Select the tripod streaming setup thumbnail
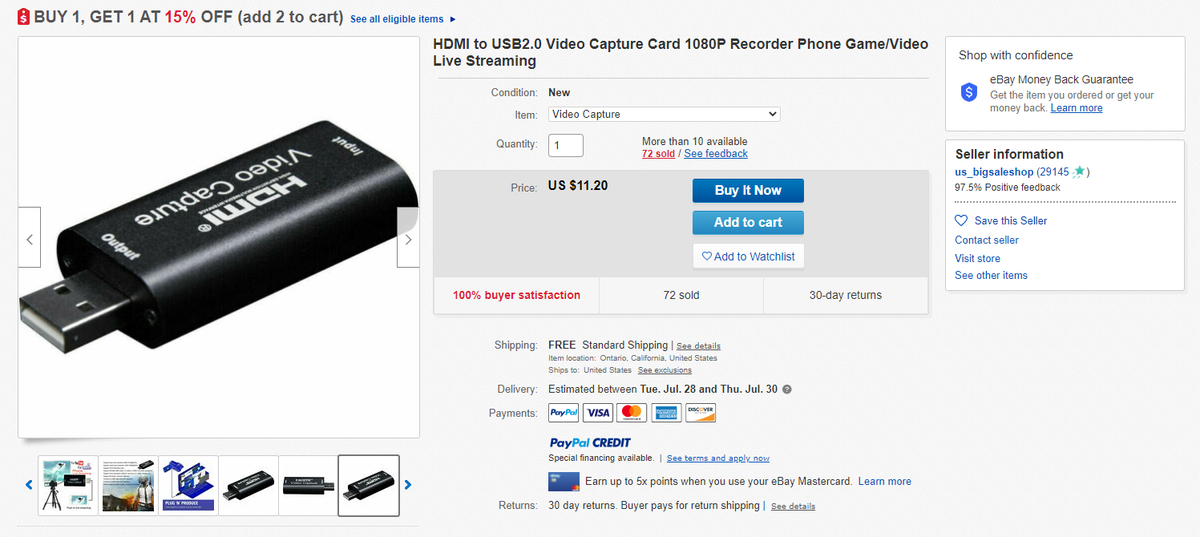Viewport: 1200px width, 537px height. pyautogui.click(x=68, y=485)
